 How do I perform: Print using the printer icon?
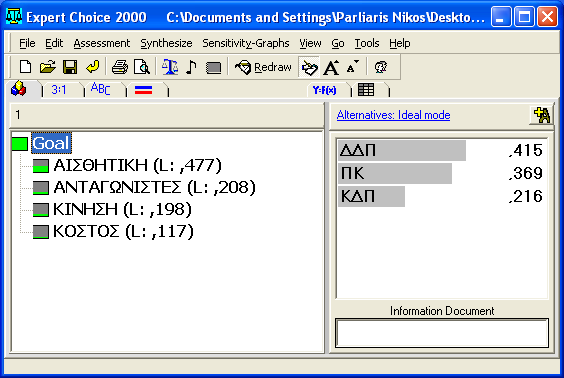120,67
